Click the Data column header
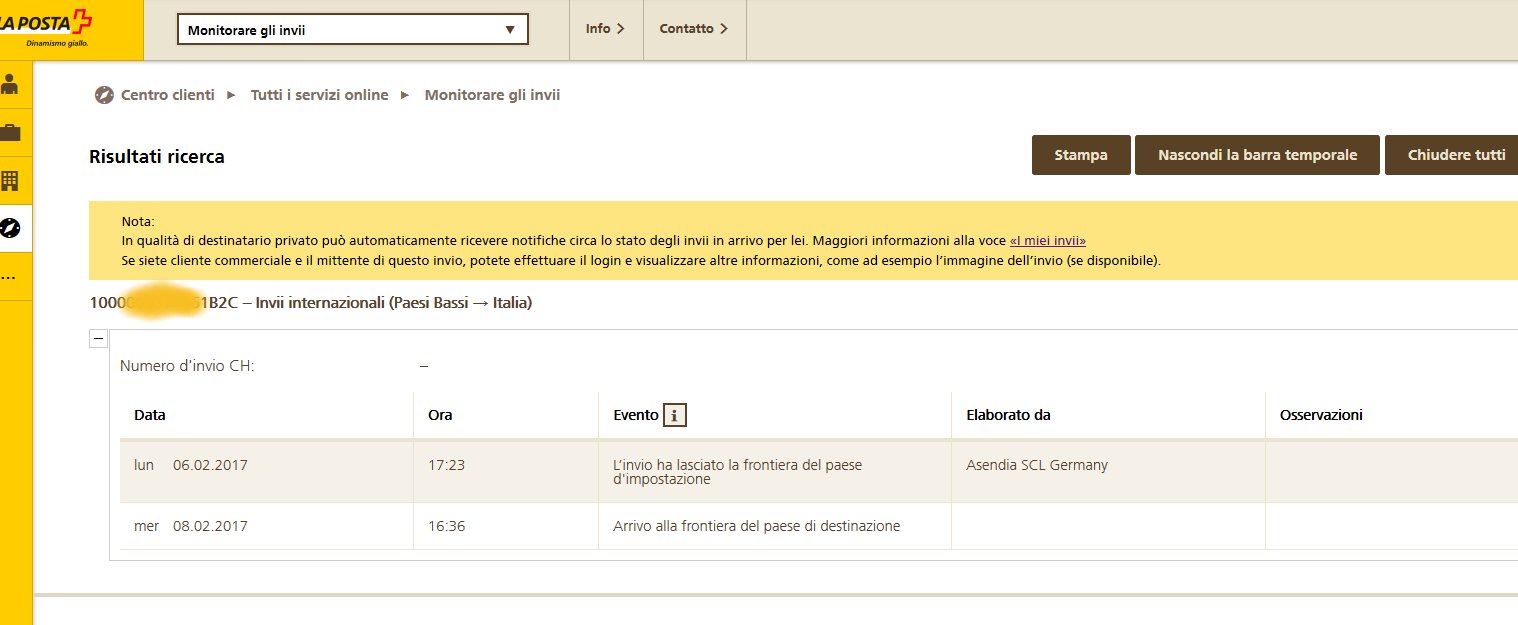This screenshot has width=1518, height=625. point(150,415)
